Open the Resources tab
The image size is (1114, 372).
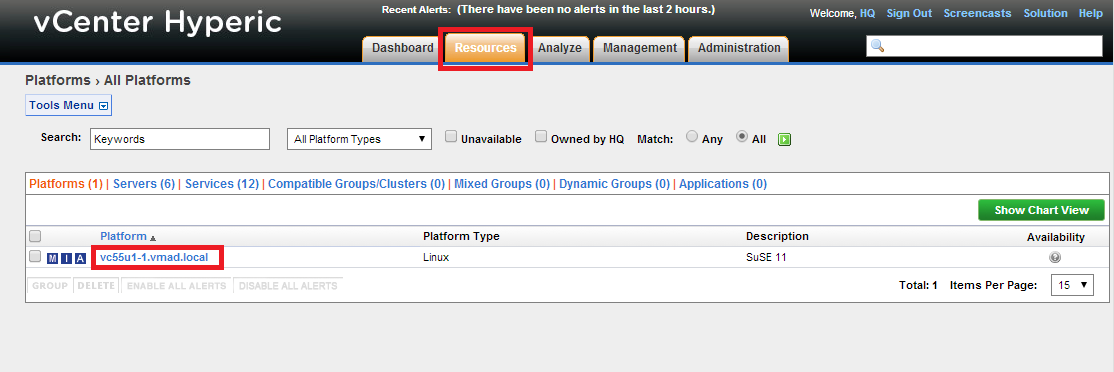(x=485, y=48)
